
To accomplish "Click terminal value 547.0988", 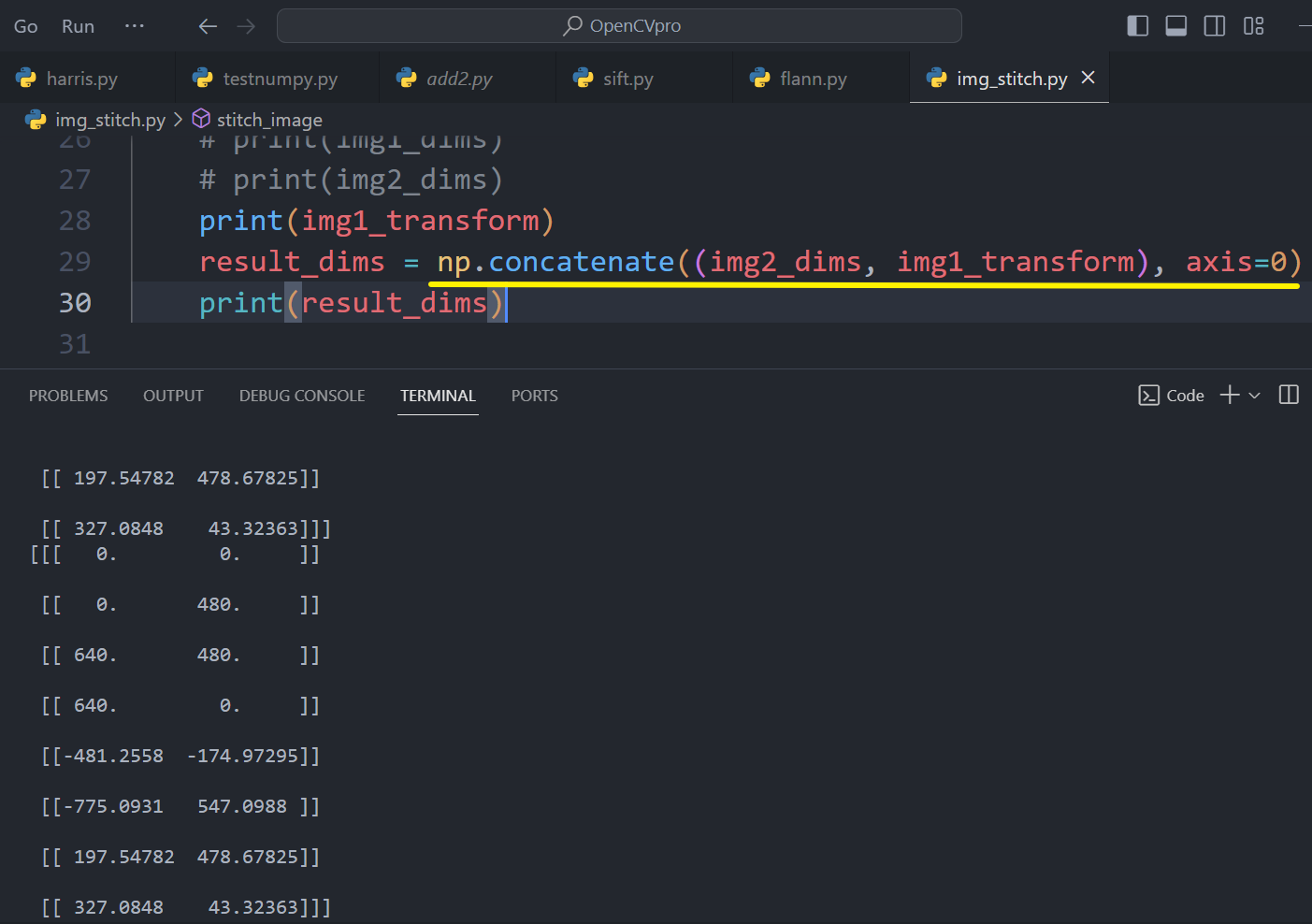I will (242, 806).
